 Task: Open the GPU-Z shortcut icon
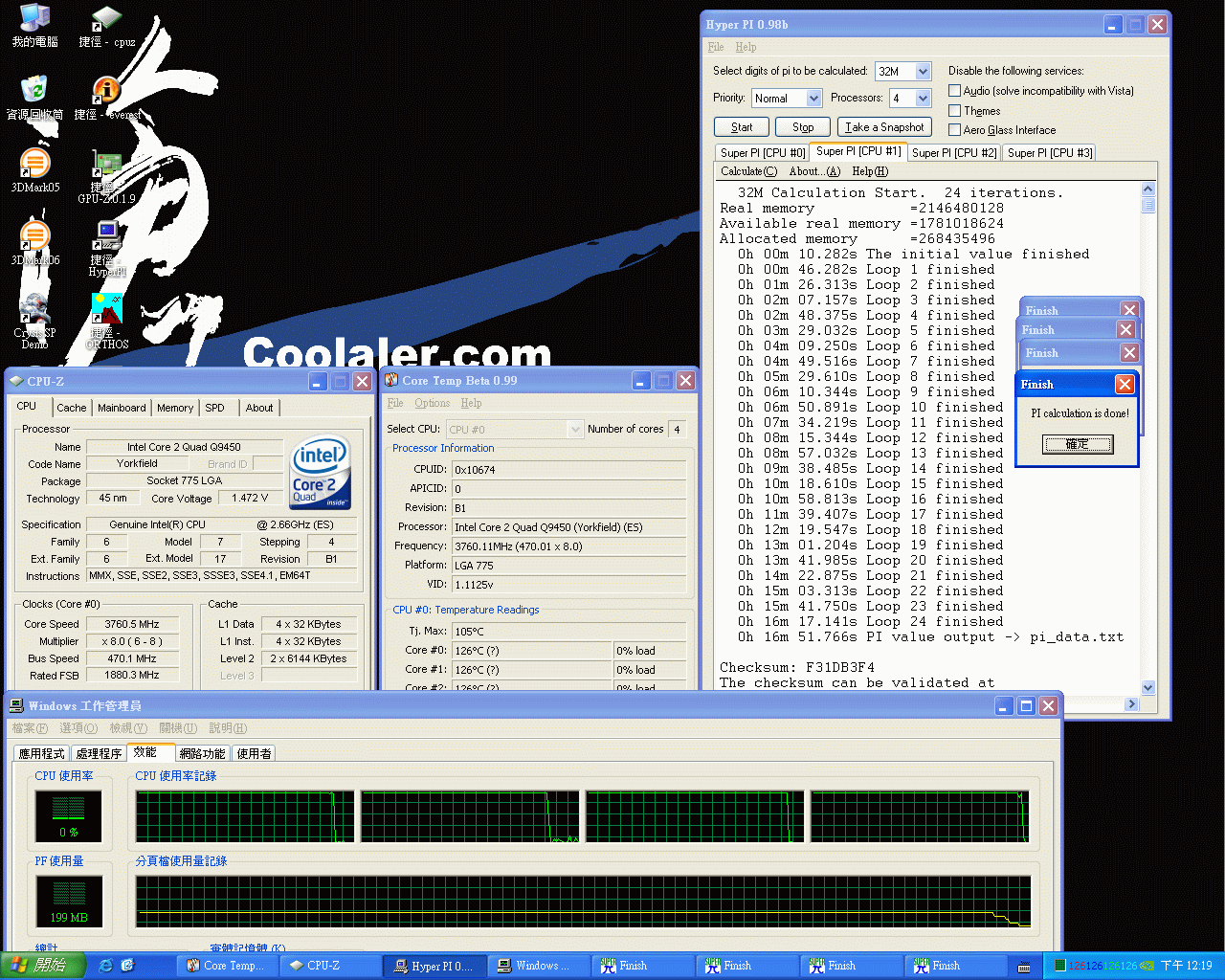(x=106, y=176)
